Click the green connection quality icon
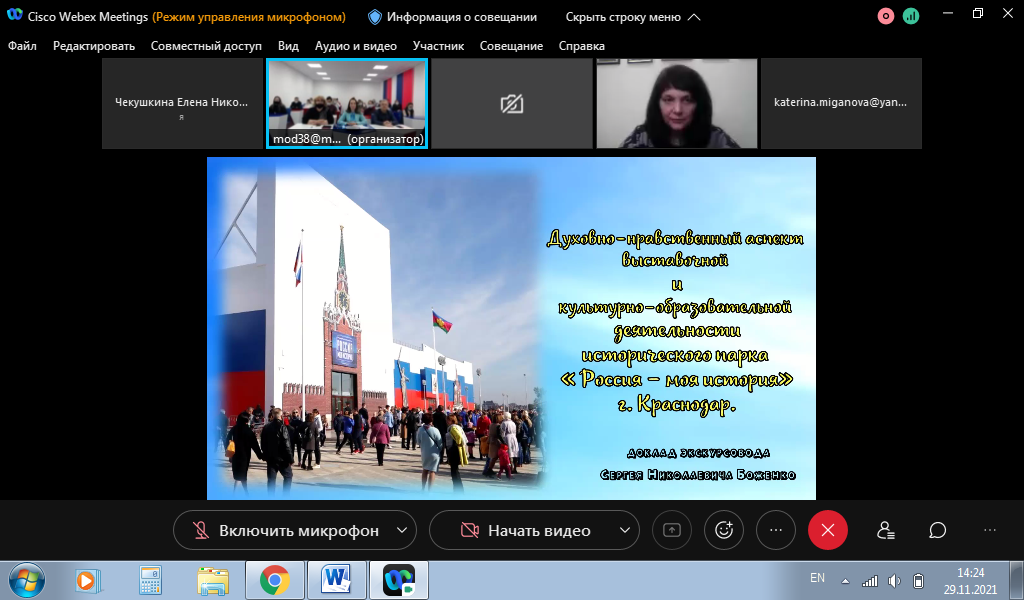 click(911, 16)
